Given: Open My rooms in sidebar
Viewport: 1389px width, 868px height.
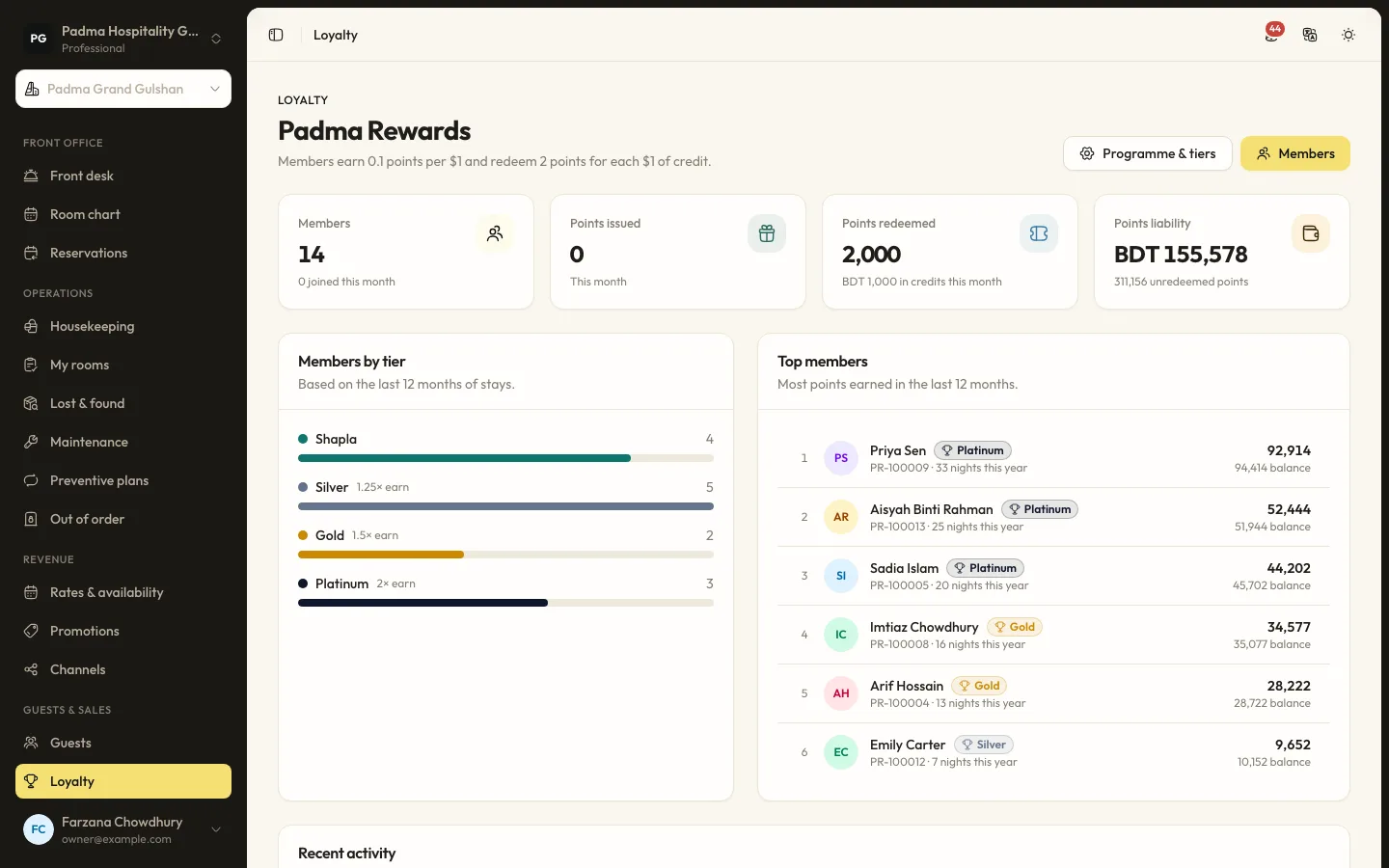Looking at the screenshot, I should pos(123,365).
